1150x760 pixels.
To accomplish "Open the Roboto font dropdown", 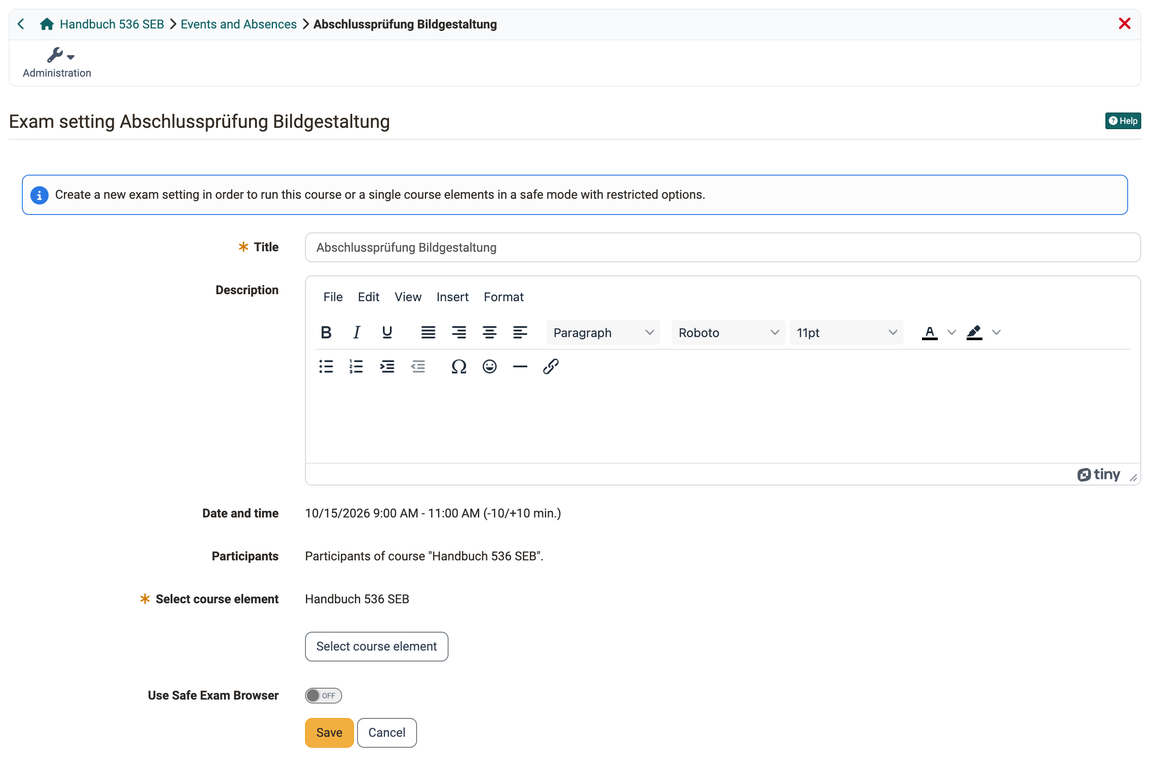I will click(x=728, y=332).
